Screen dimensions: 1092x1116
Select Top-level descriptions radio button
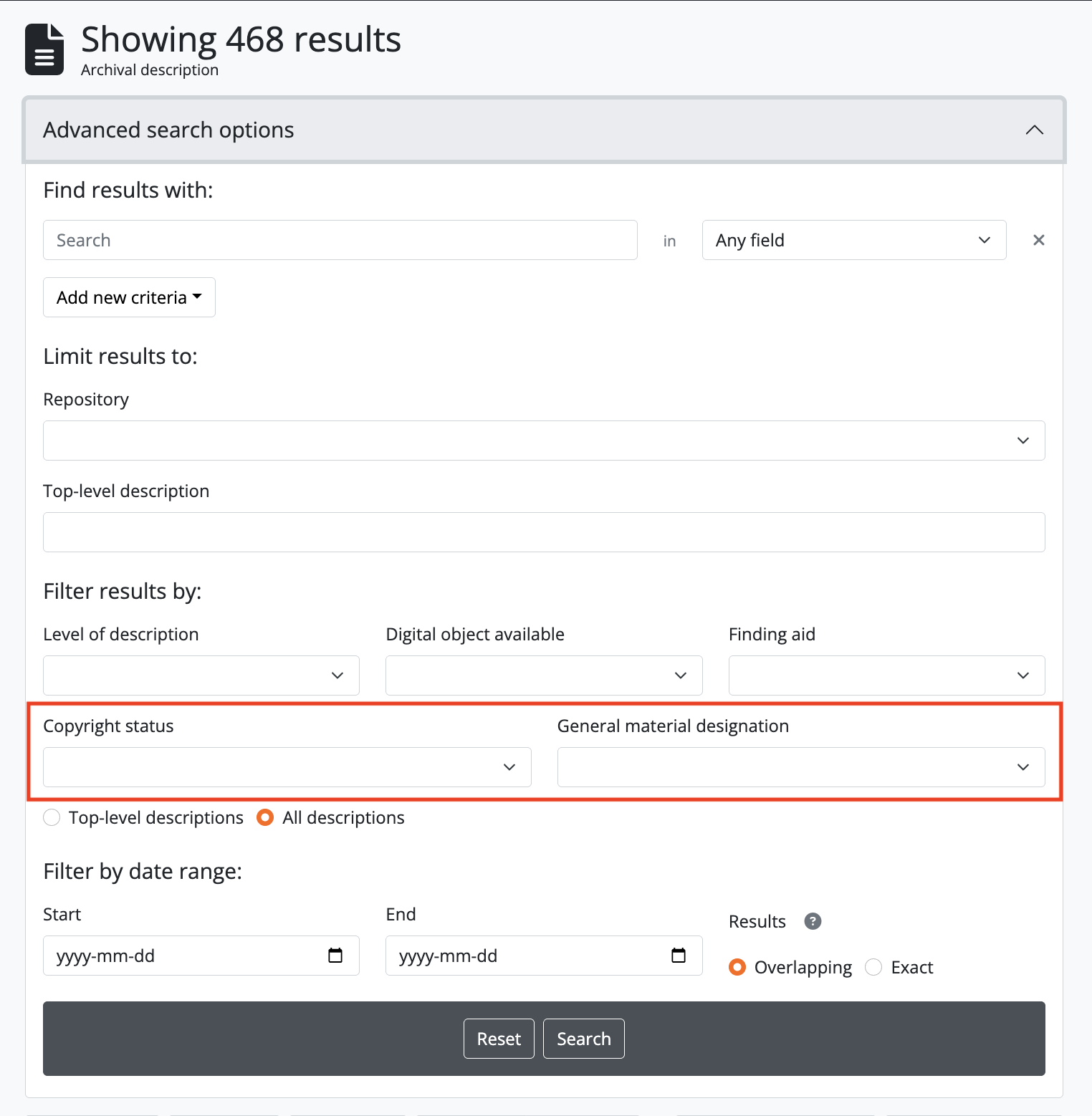pyautogui.click(x=52, y=817)
